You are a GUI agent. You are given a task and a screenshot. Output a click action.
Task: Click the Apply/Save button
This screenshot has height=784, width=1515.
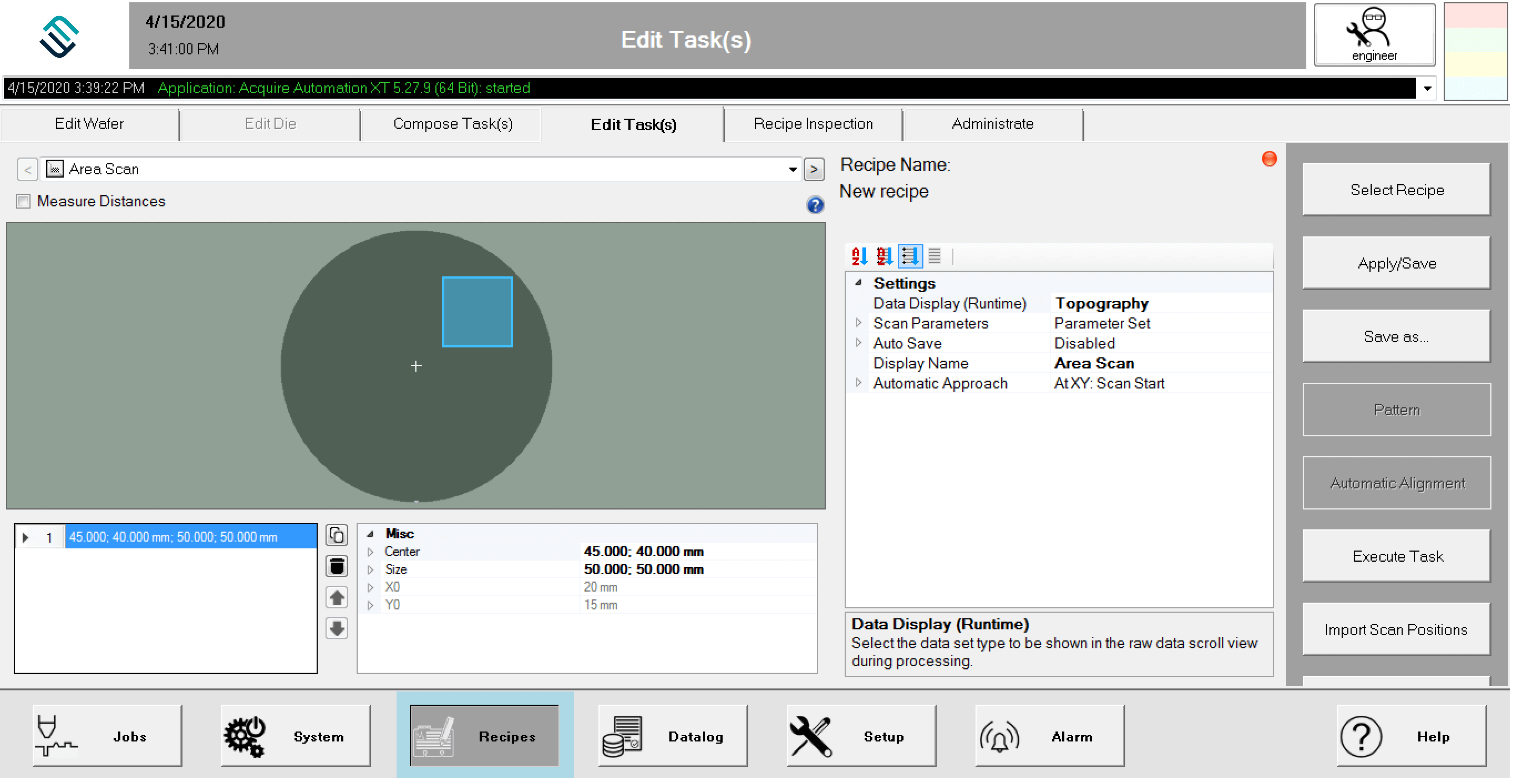1396,264
